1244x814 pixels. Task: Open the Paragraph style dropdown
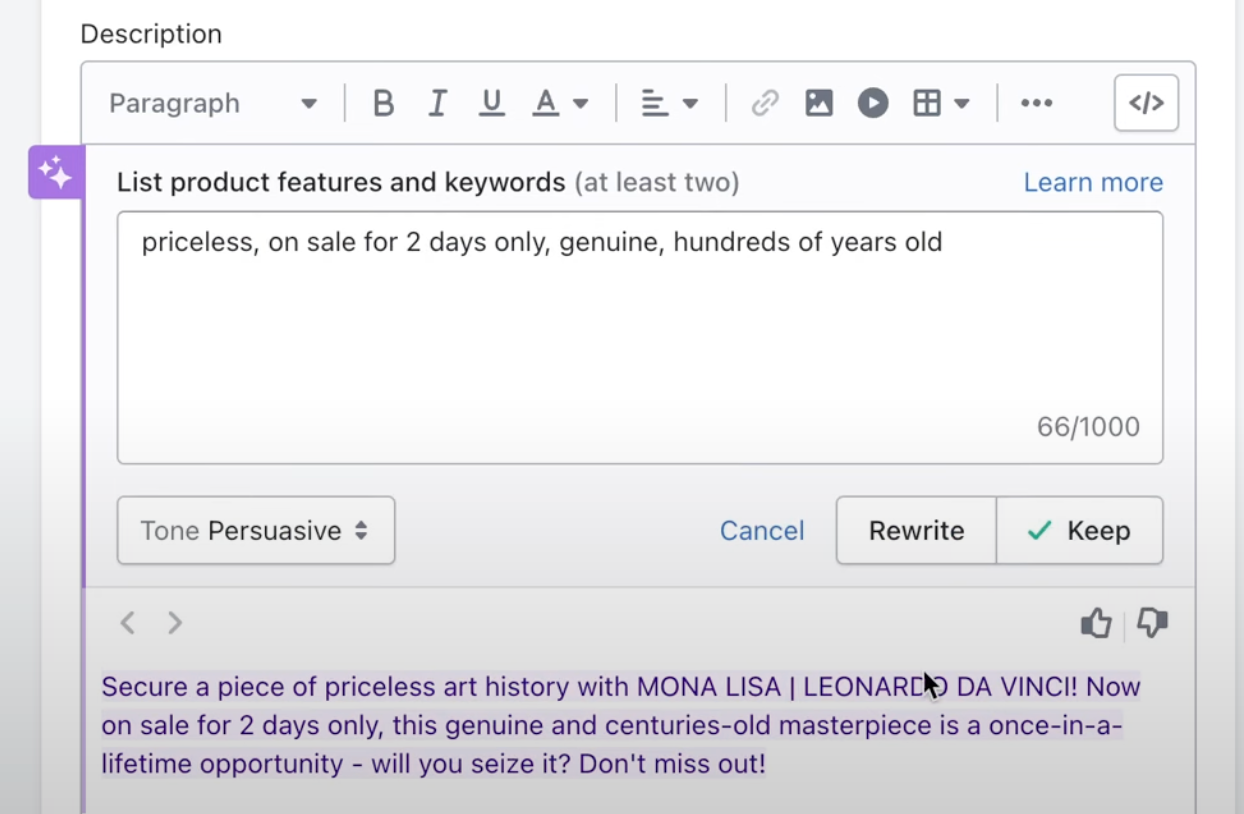212,103
